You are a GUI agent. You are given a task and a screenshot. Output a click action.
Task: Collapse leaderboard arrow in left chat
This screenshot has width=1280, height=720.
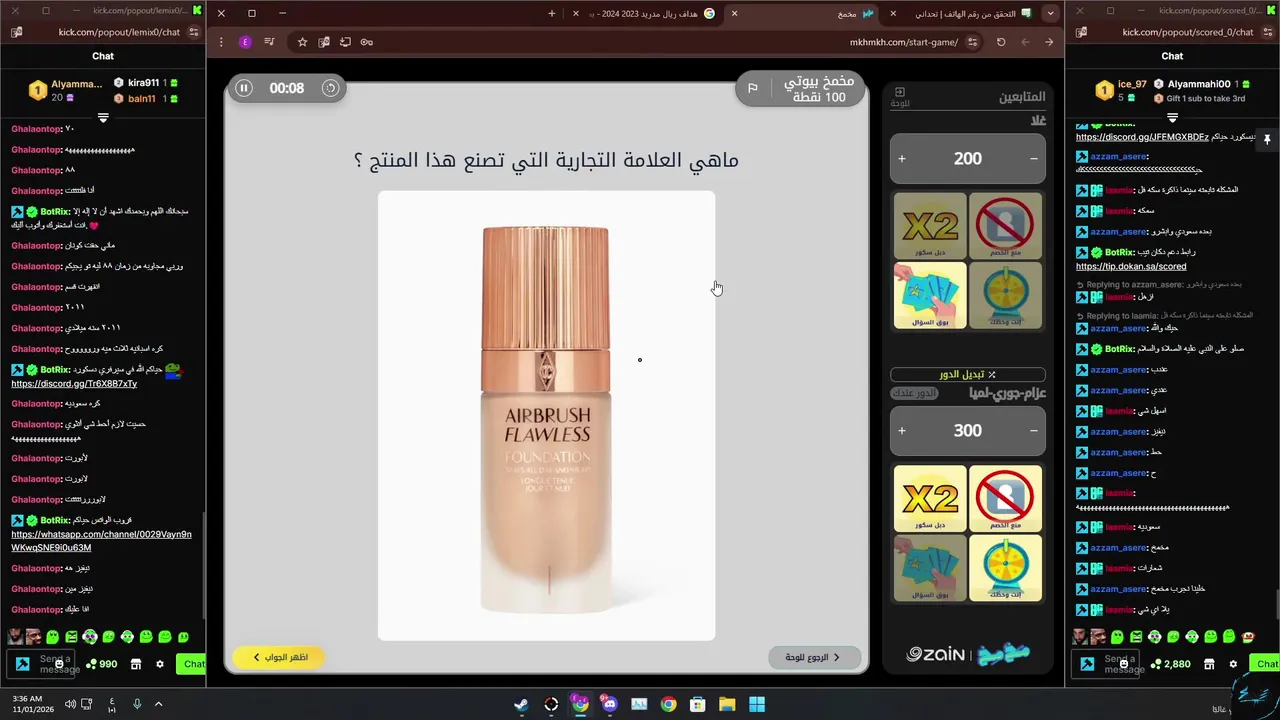click(x=103, y=118)
